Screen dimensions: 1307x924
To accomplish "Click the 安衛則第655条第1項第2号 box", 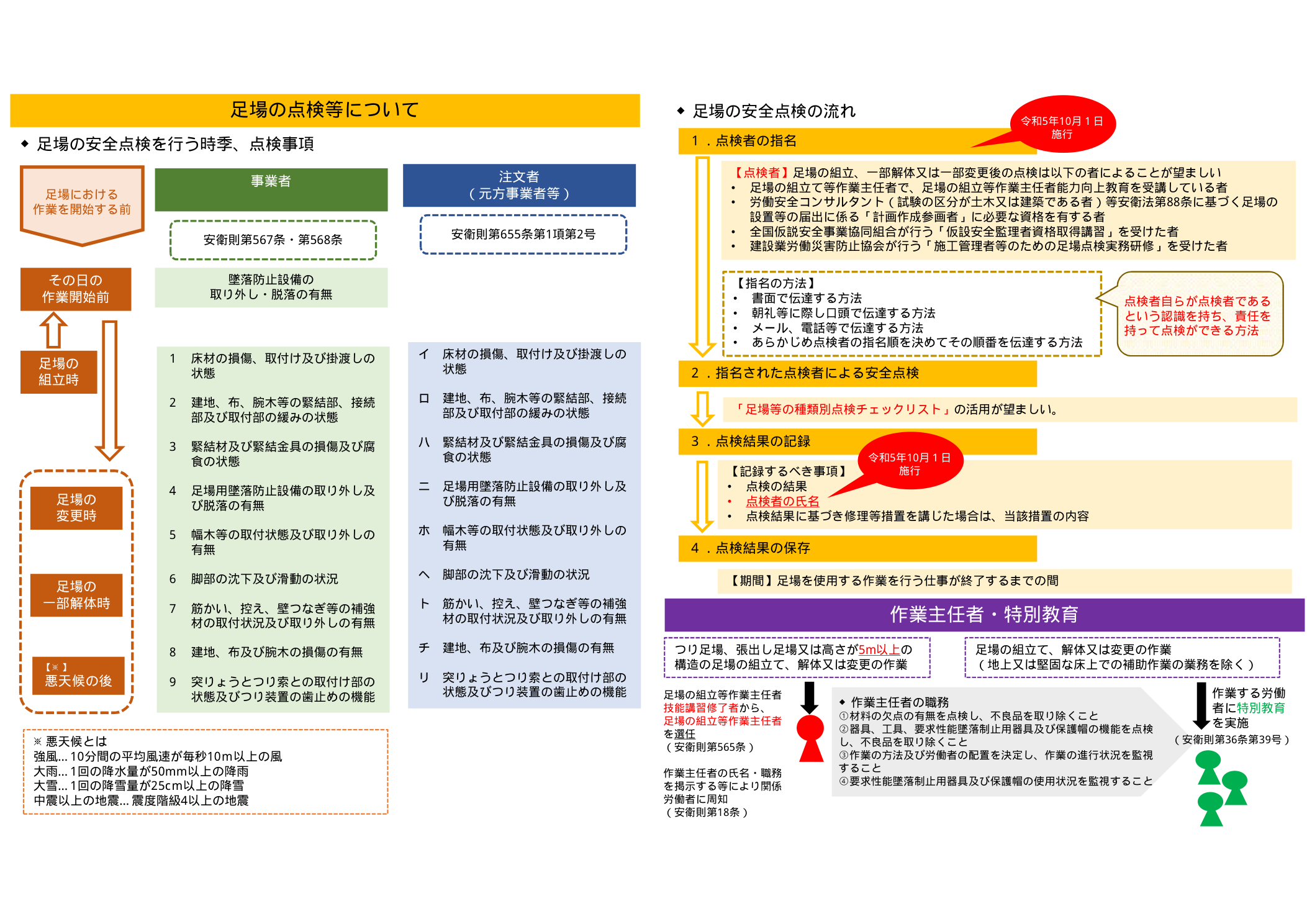I will pyautogui.click(x=523, y=234).
